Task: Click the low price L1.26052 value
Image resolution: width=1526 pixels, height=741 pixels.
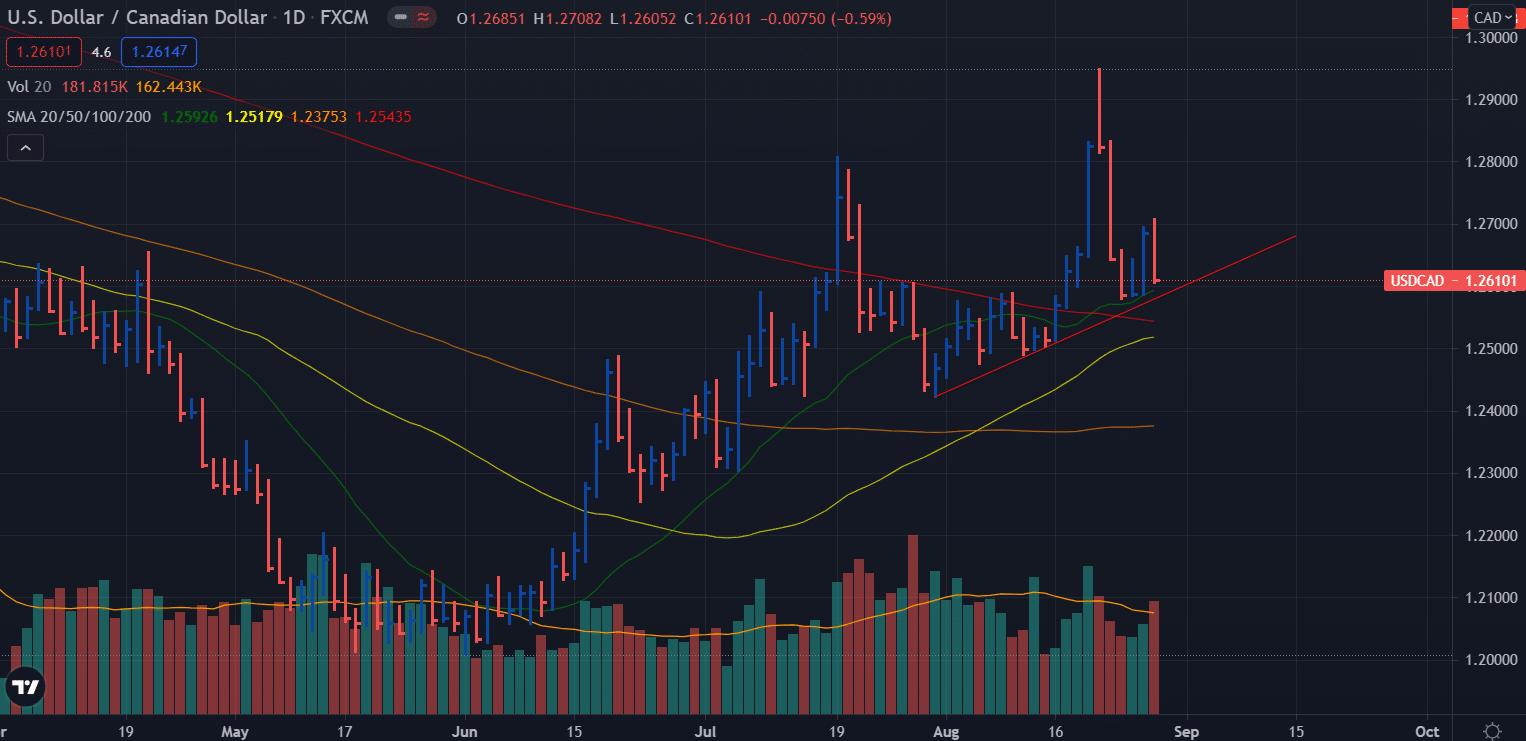Action: [x=645, y=19]
